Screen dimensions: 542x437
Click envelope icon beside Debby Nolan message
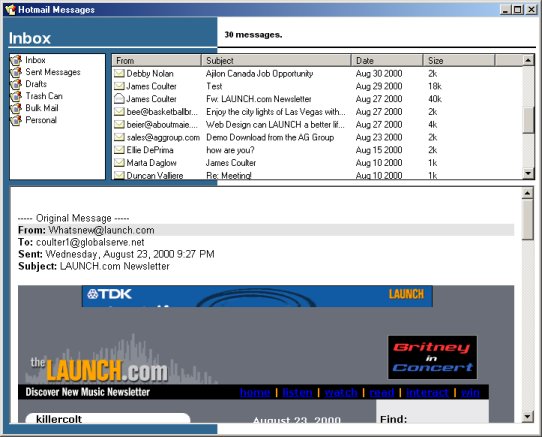(x=119, y=73)
